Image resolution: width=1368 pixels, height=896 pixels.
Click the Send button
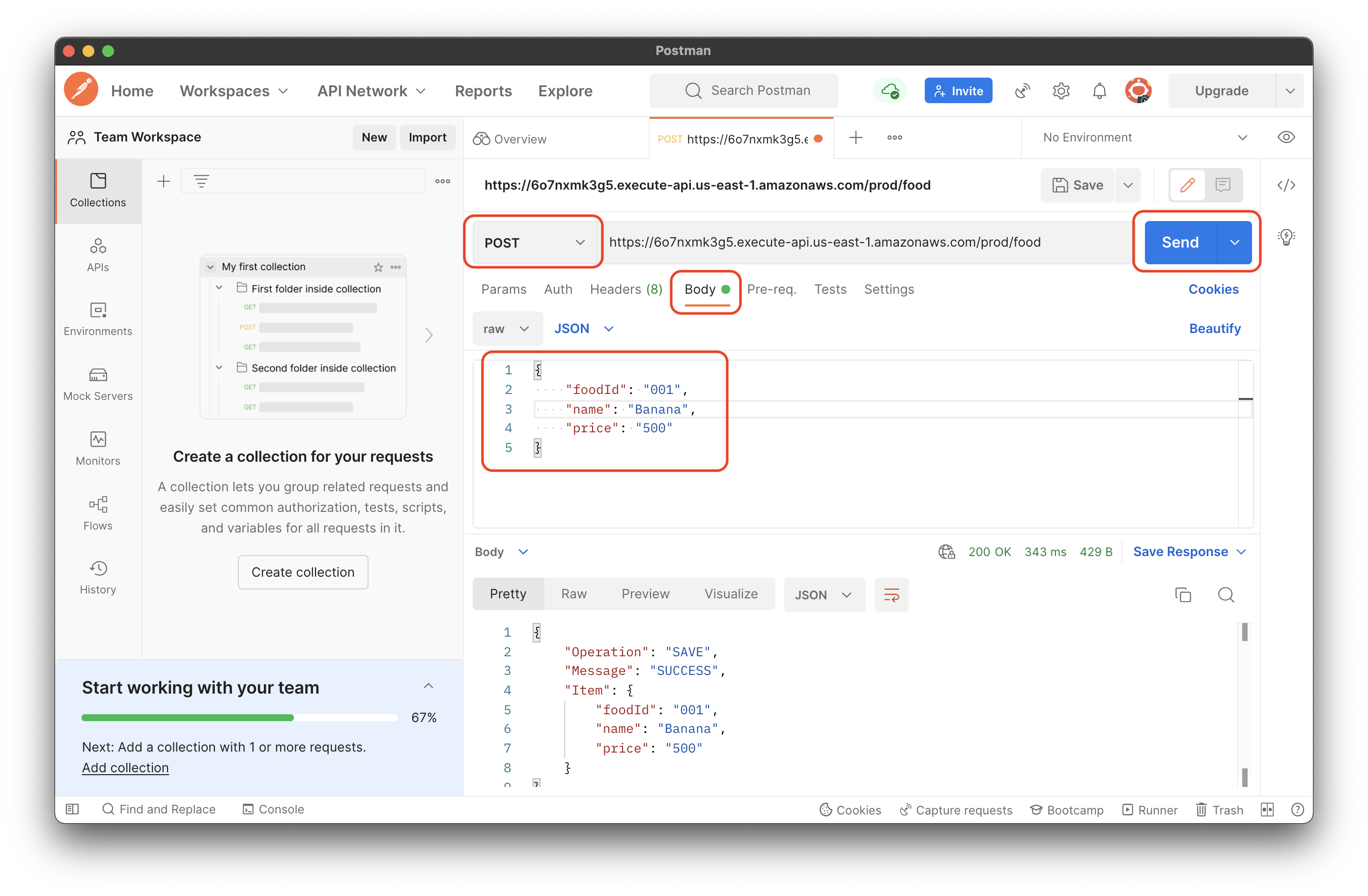point(1180,243)
